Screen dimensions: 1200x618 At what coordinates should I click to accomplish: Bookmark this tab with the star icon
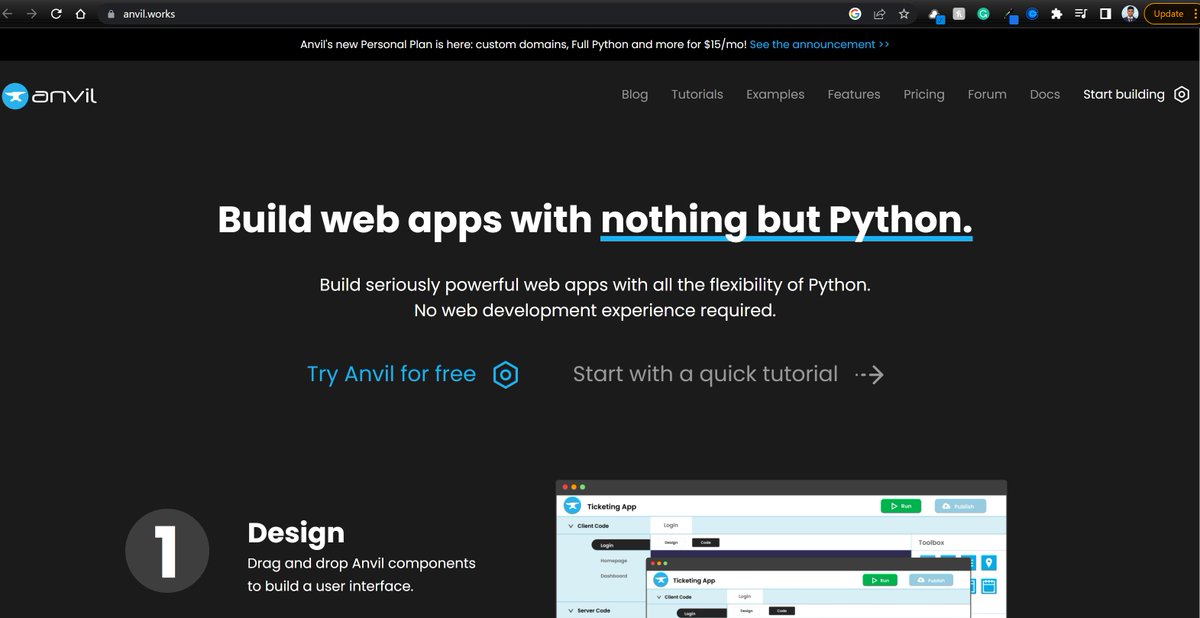pyautogui.click(x=904, y=14)
